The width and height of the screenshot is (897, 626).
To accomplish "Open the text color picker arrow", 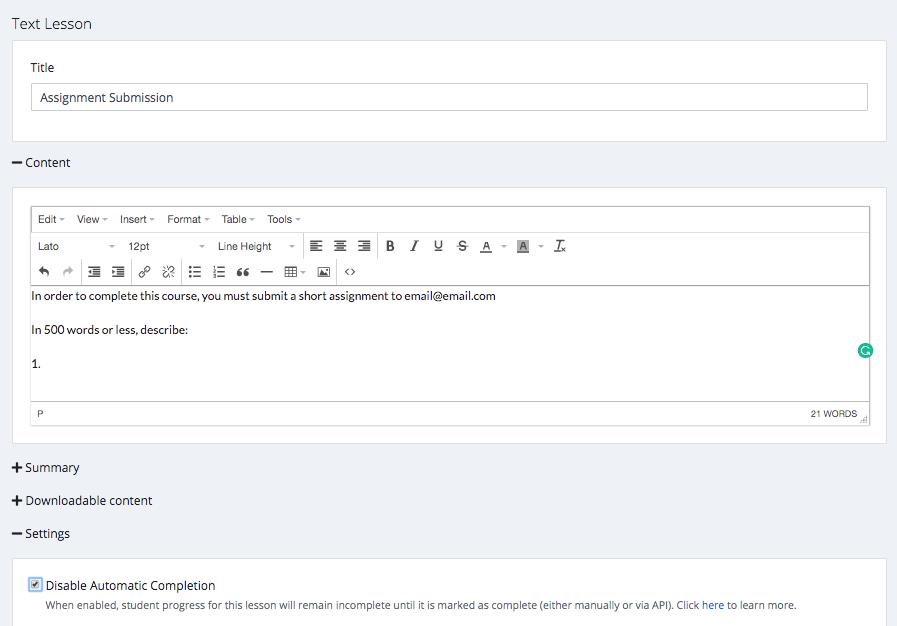I will tap(504, 246).
